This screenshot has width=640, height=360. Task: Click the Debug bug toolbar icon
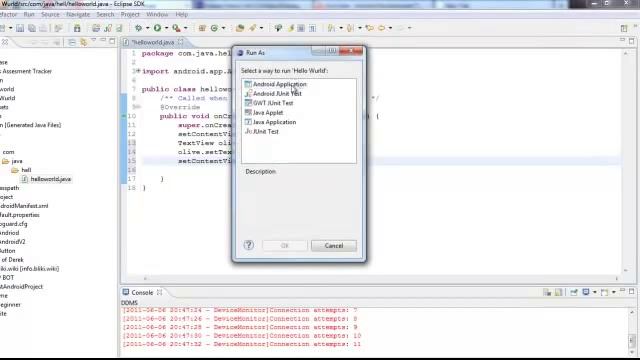pos(138,28)
